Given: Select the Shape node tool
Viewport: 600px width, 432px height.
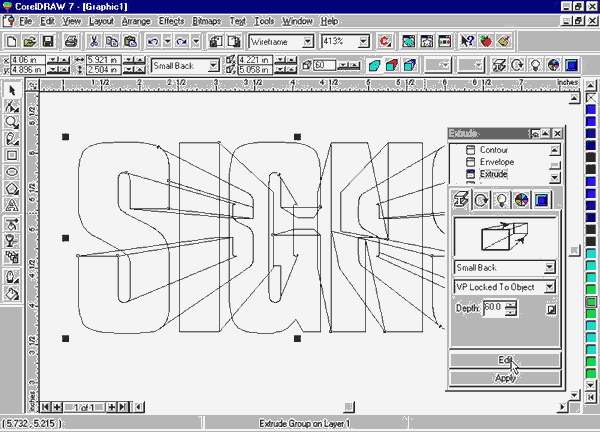Looking at the screenshot, I should (12, 107).
